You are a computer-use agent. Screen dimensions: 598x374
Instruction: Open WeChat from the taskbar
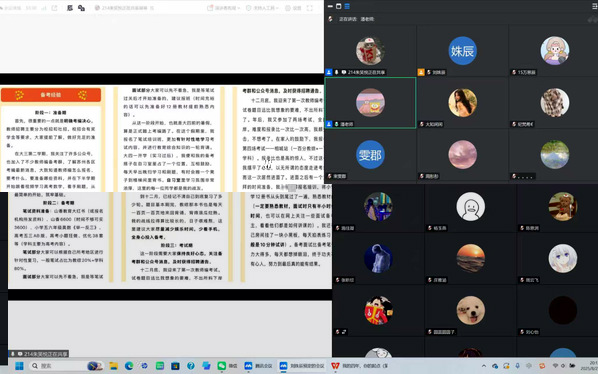click(x=227, y=366)
